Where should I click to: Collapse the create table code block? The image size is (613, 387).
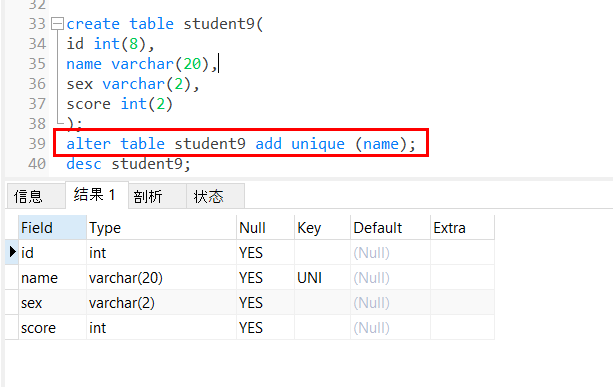pos(57,24)
